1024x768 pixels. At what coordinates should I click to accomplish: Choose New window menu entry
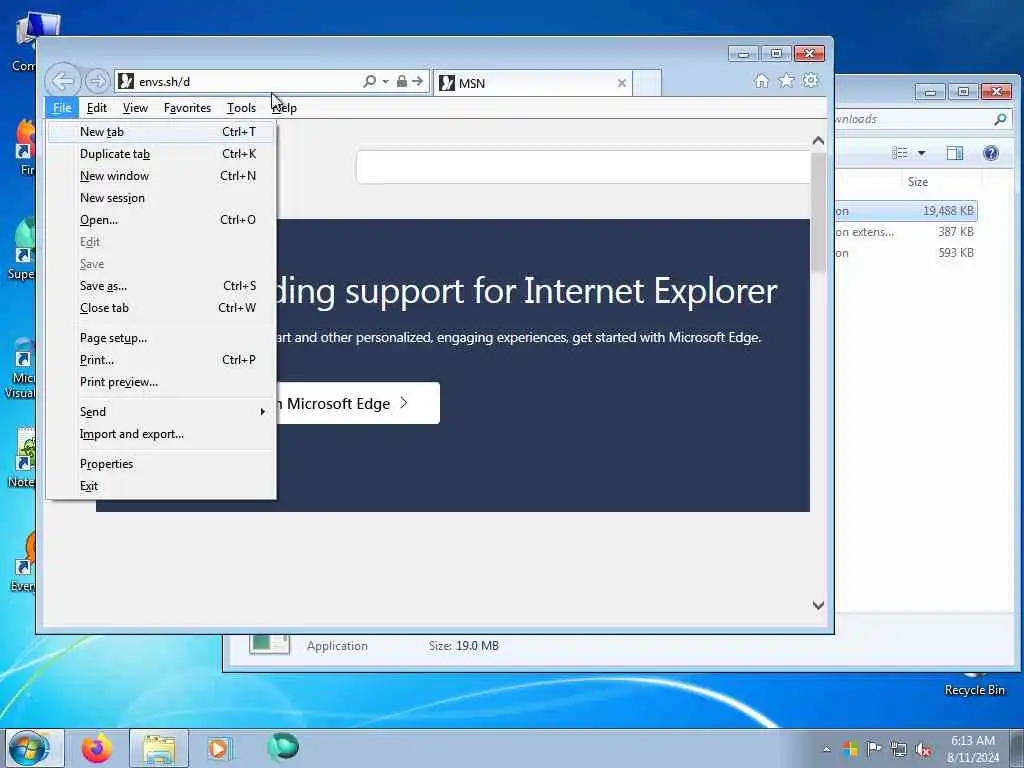click(161, 176)
